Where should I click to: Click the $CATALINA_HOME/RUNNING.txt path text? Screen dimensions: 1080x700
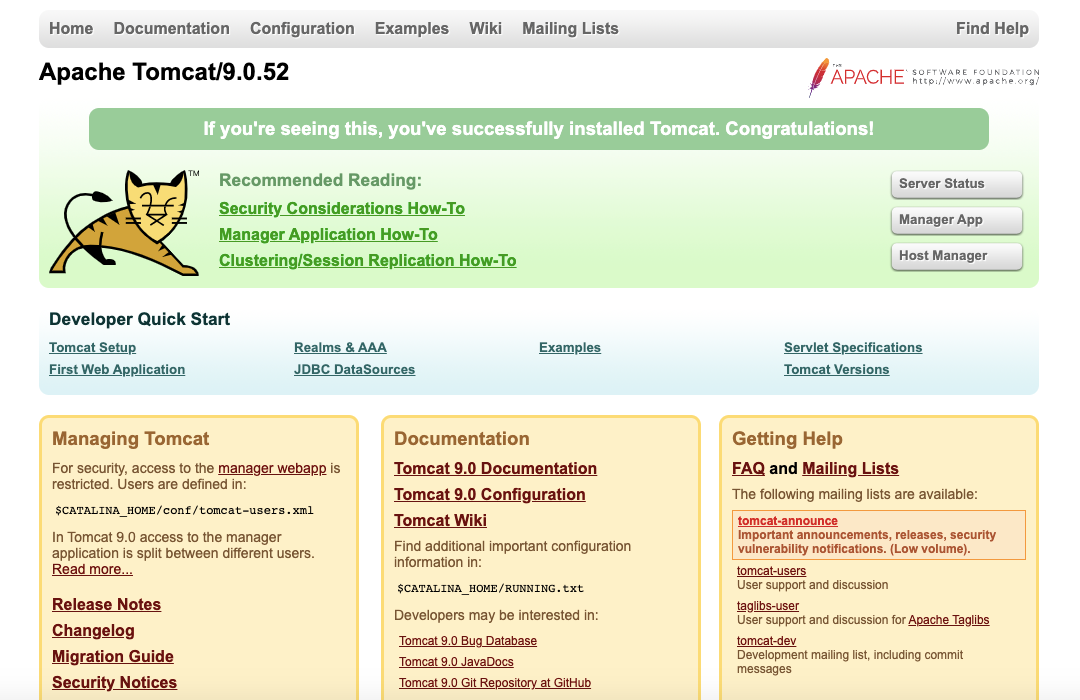[490, 588]
